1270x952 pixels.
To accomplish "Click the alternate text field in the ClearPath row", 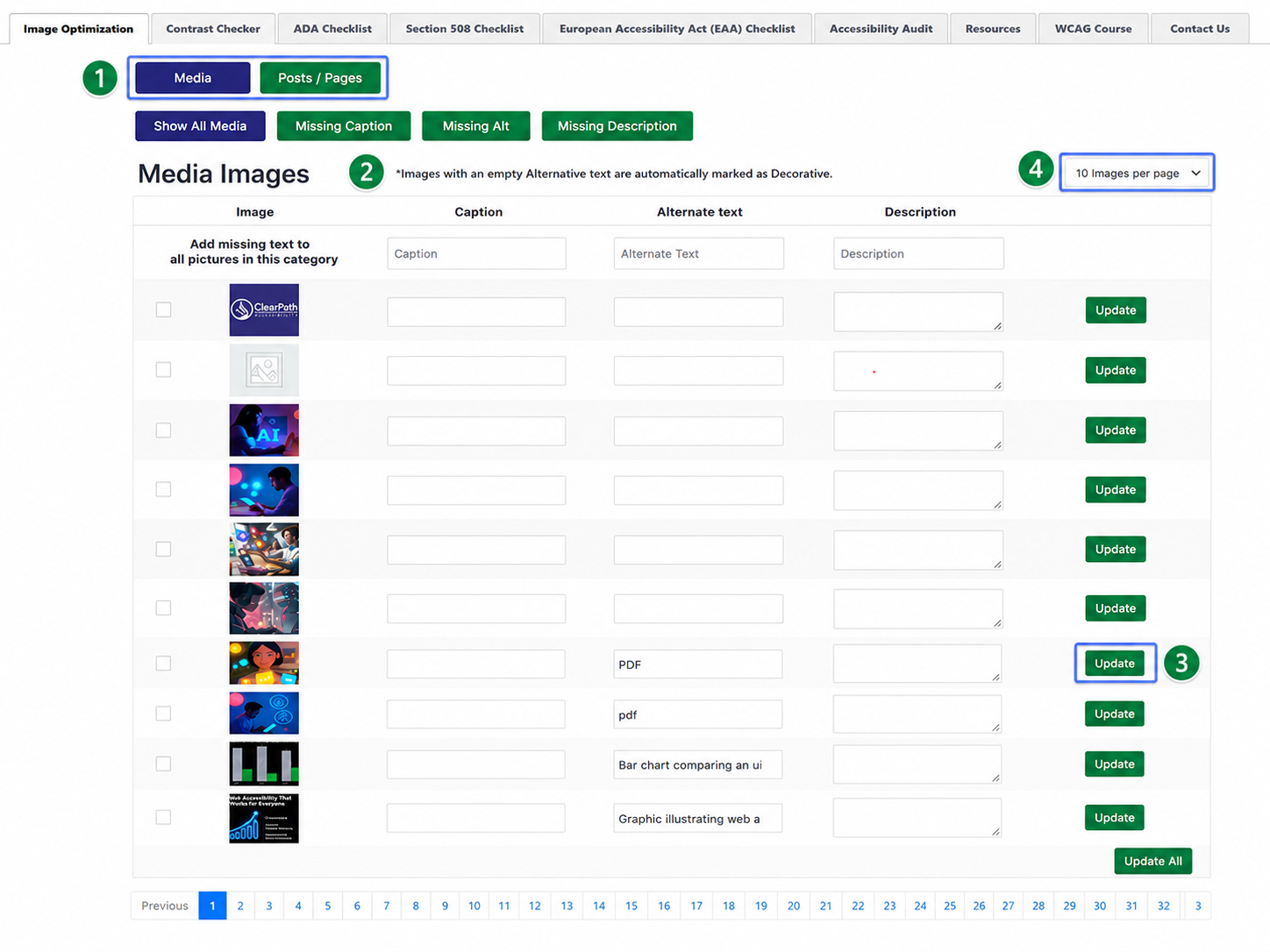I will tap(699, 311).
